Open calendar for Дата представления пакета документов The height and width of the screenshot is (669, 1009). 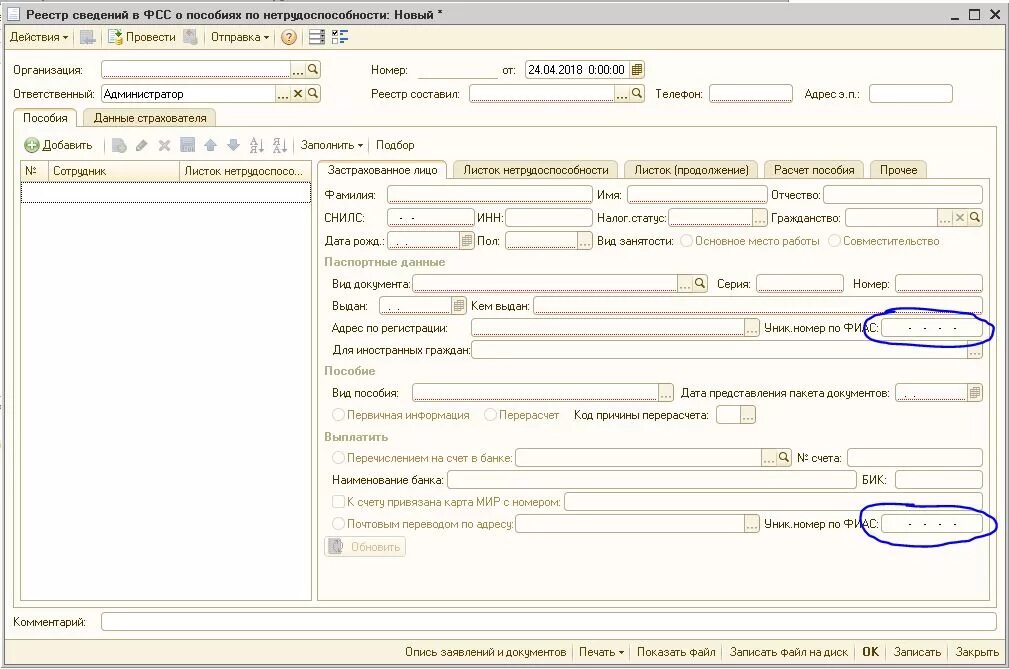(x=975, y=393)
